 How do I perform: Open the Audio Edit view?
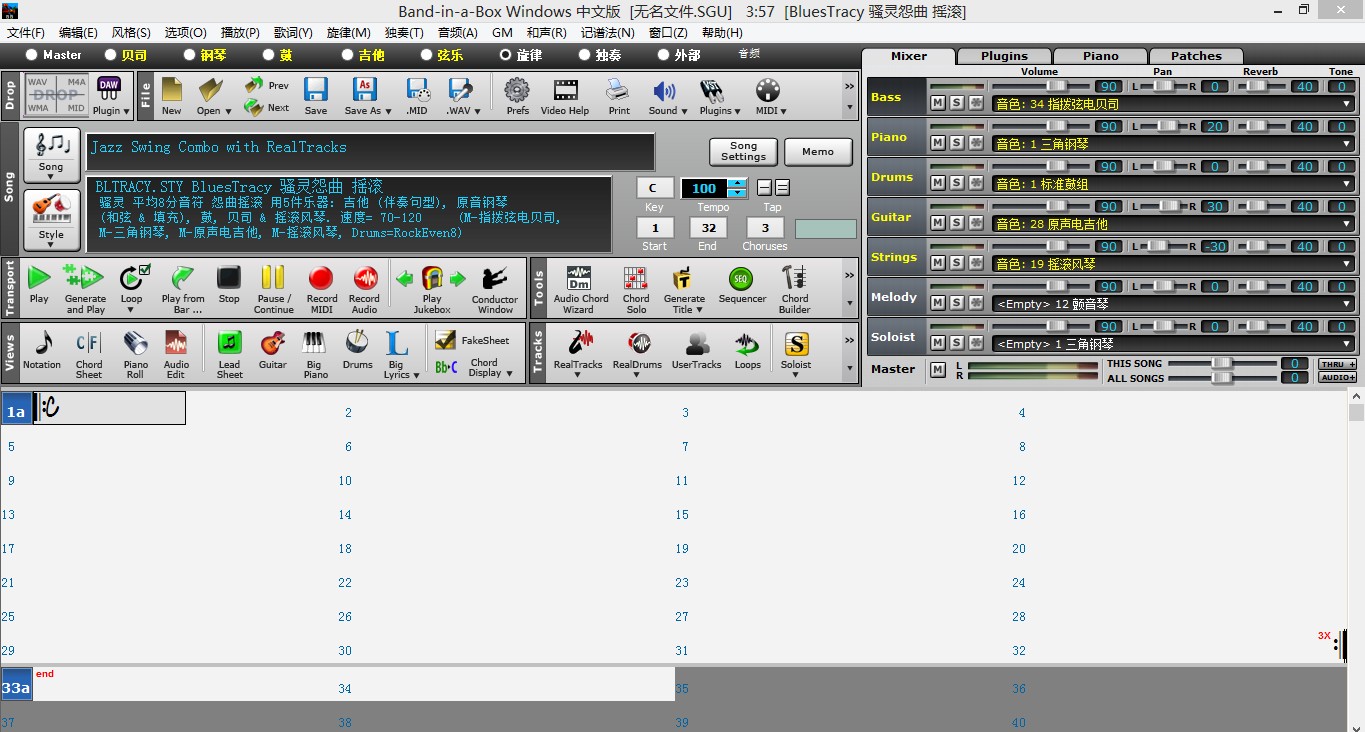[x=177, y=353]
